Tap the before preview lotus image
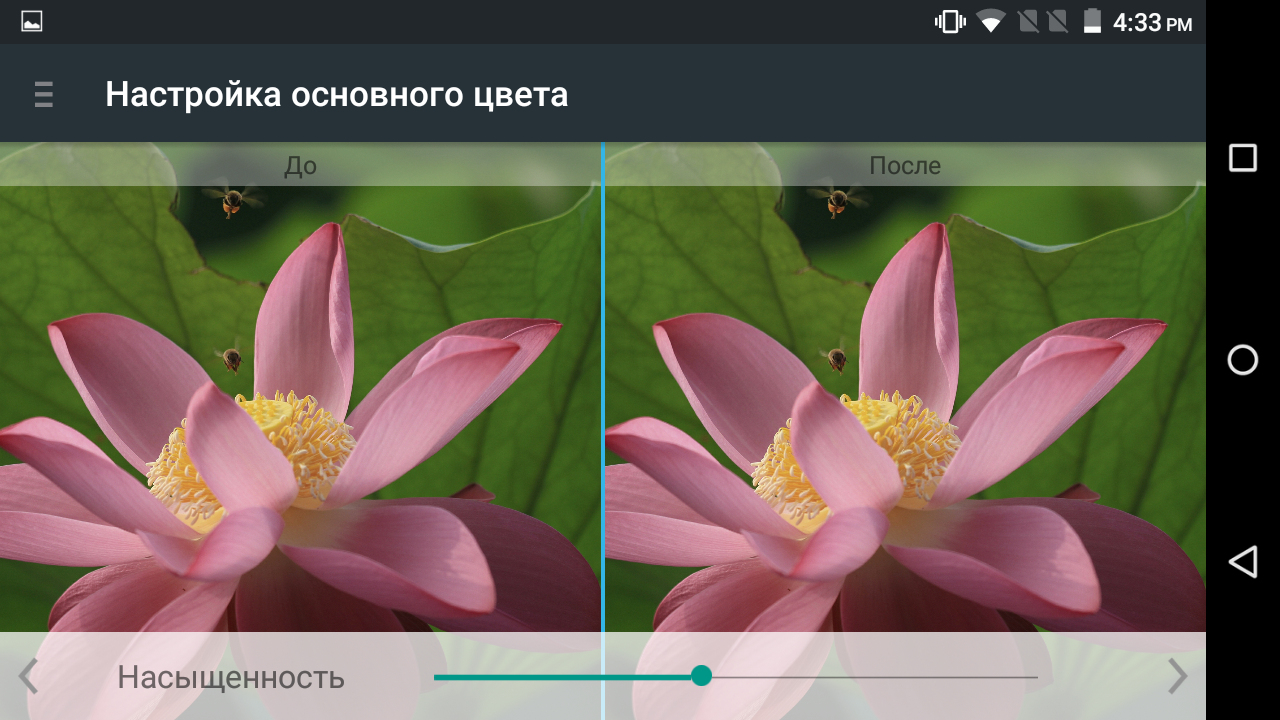This screenshot has height=720, width=1280. point(300,410)
